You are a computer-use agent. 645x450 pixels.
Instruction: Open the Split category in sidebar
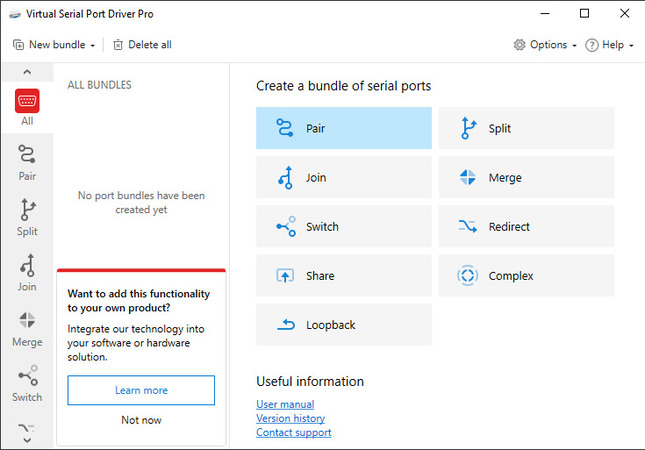[27, 218]
